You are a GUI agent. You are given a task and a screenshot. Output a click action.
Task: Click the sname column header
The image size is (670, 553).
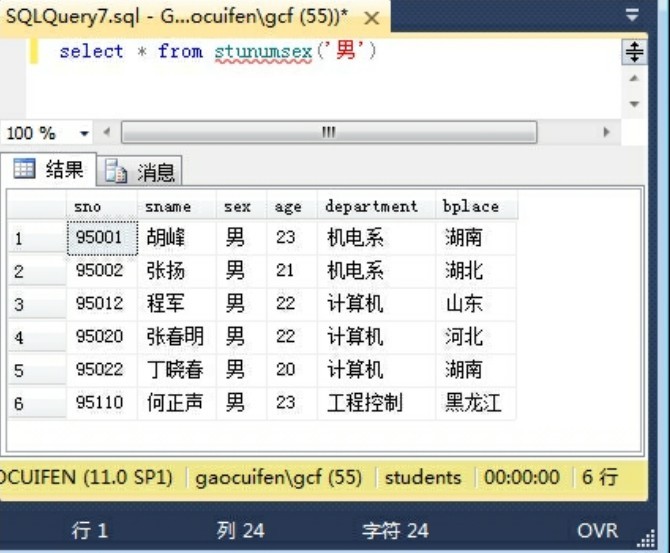coord(176,206)
